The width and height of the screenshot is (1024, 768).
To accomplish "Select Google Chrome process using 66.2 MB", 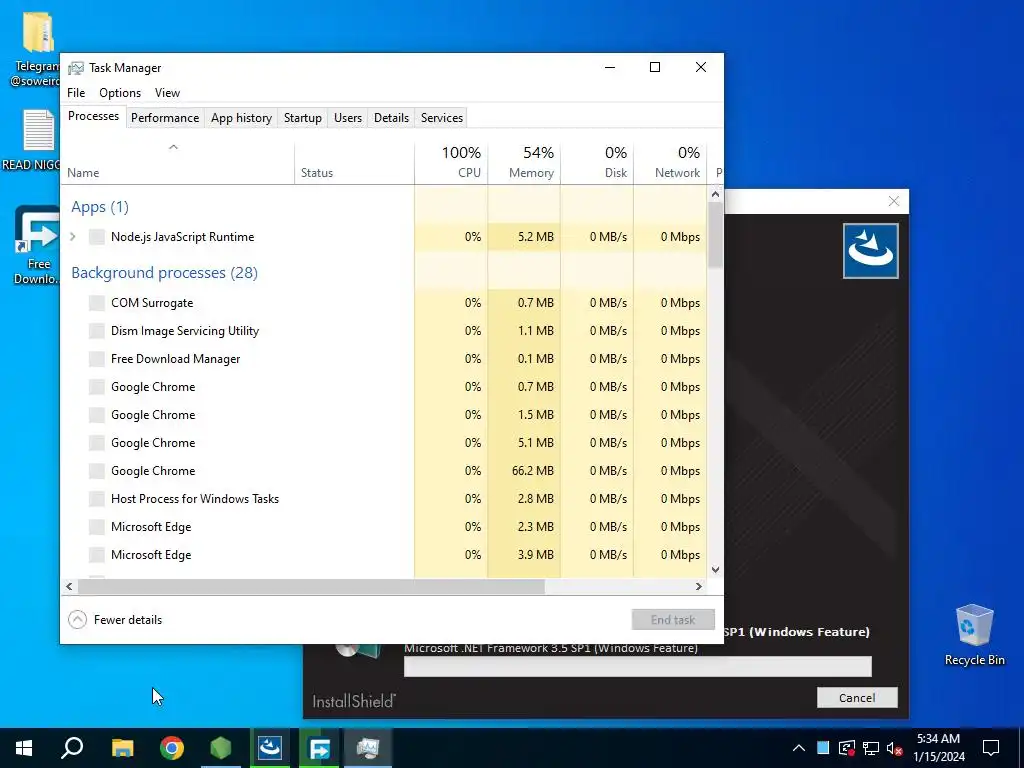I will coord(384,470).
